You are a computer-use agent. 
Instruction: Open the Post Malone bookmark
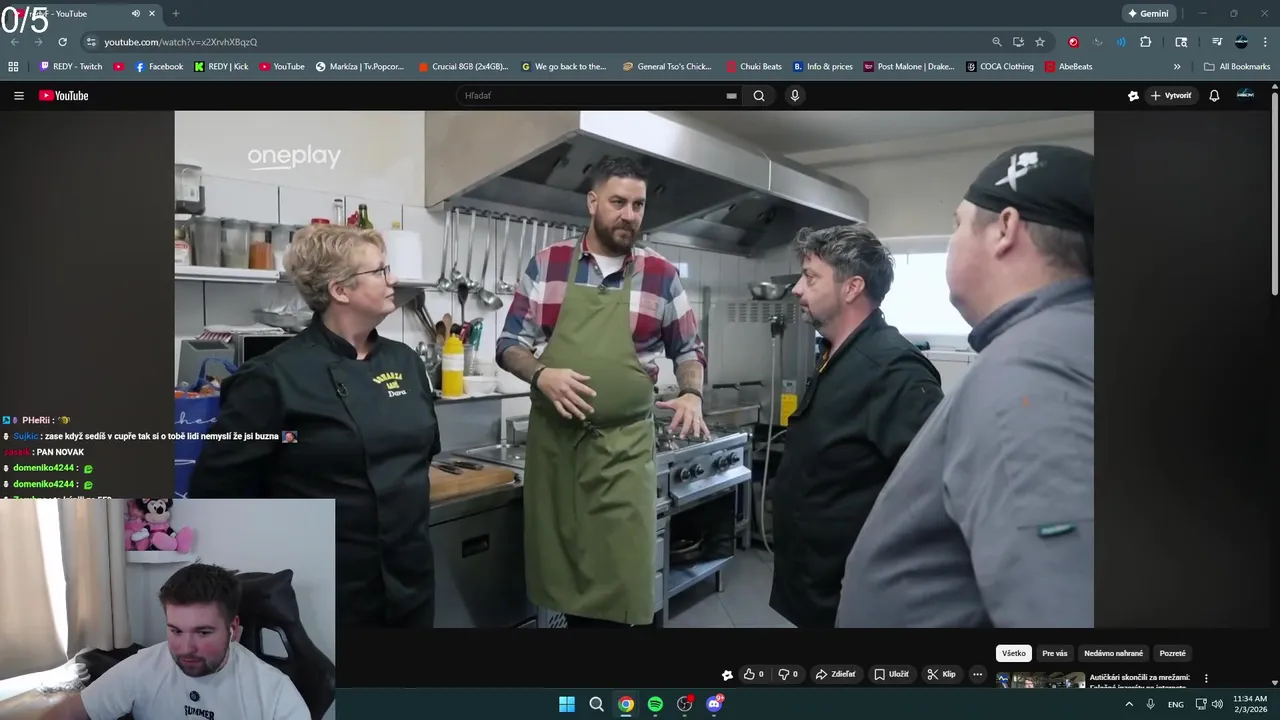pos(909,67)
